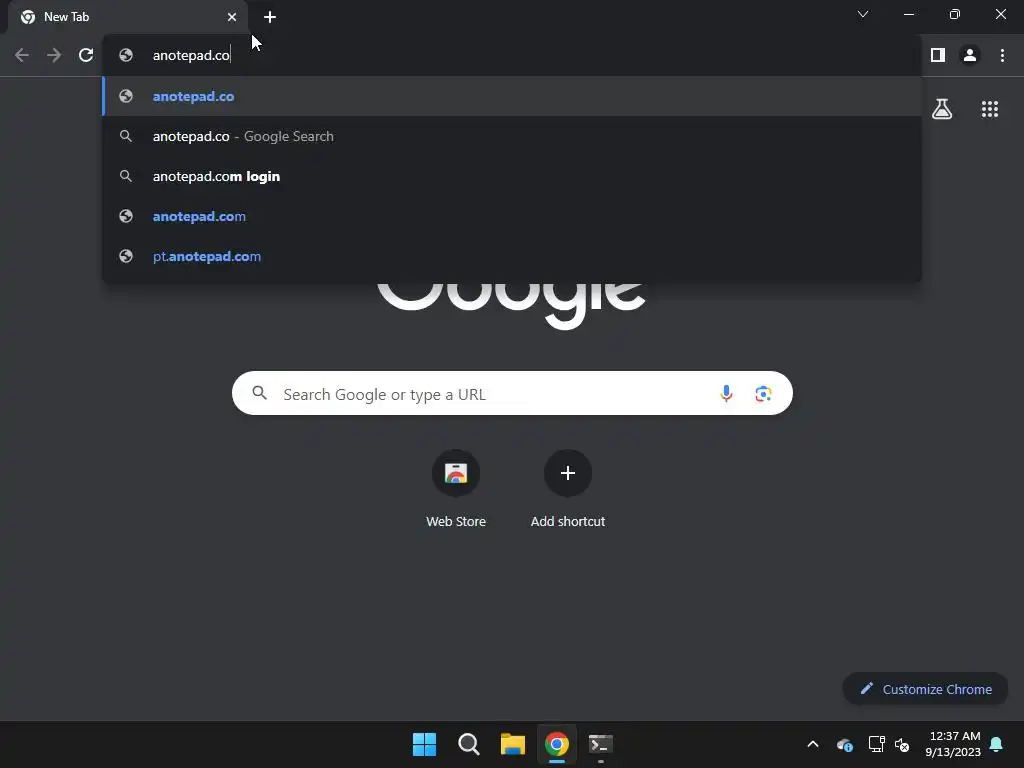
Task: Minimize the Chrome window
Action: pyautogui.click(x=908, y=14)
